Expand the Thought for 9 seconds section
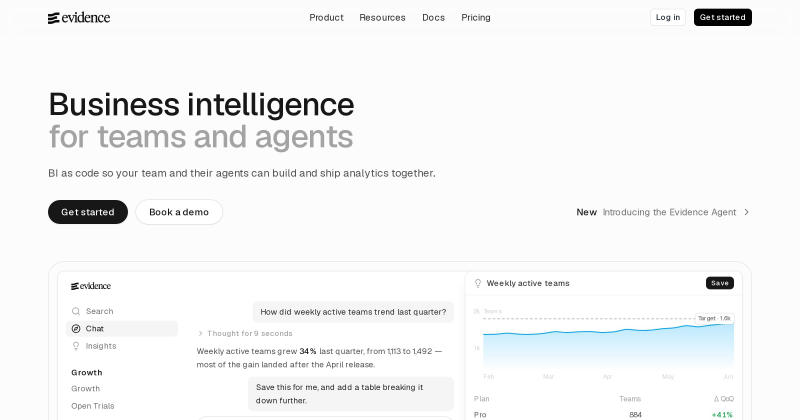 pos(245,333)
